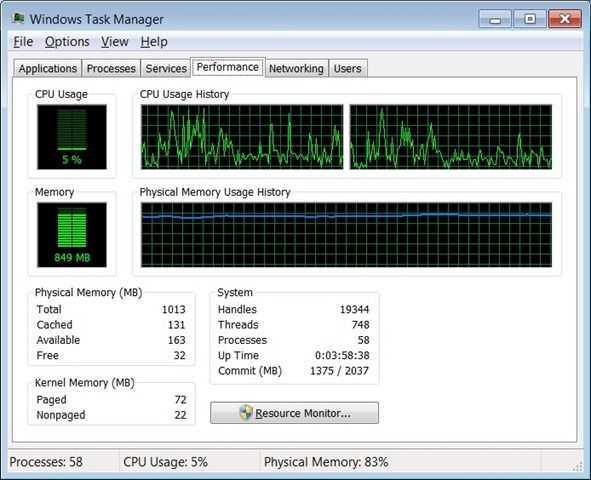The image size is (591, 480).
Task: Click the 'Available' label
Action: pyautogui.click(x=58, y=340)
